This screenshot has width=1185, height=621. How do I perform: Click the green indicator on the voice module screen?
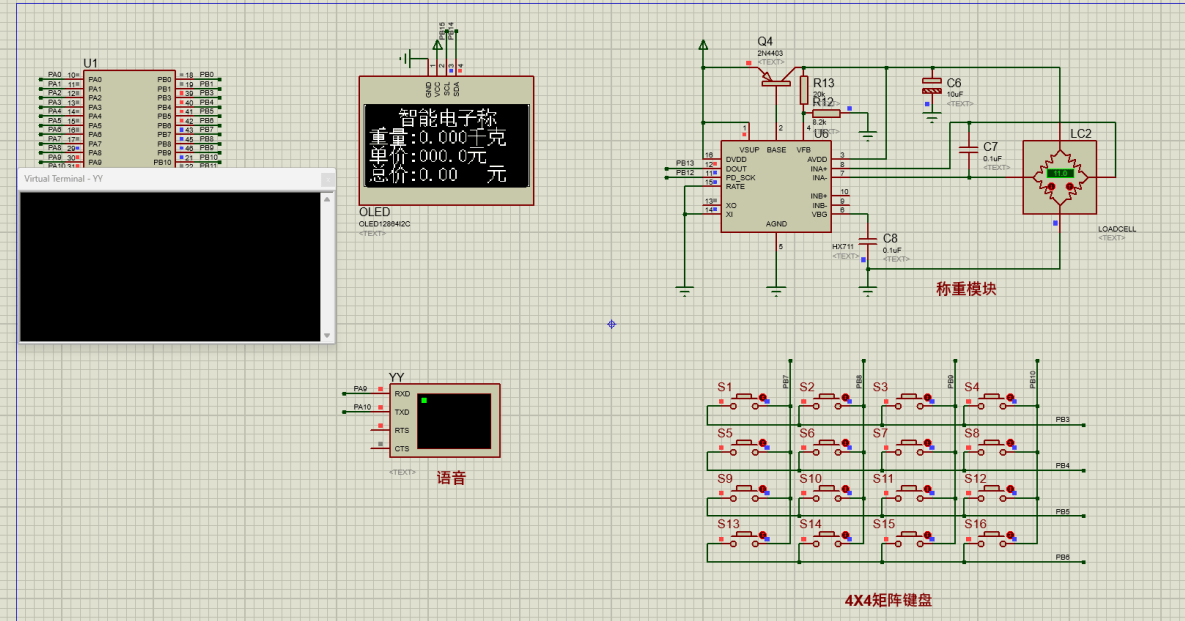tap(425, 398)
